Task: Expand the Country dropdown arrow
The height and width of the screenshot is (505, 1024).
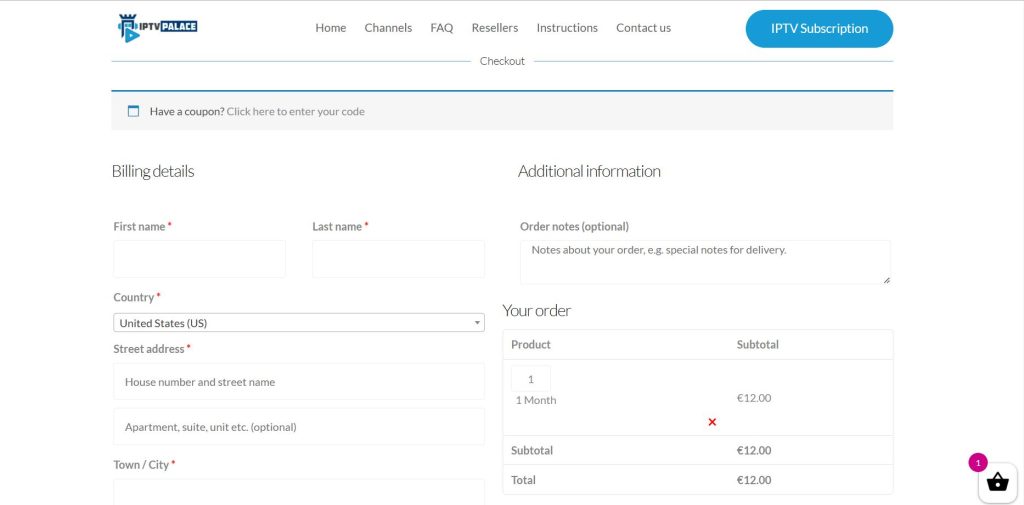Action: coord(477,323)
